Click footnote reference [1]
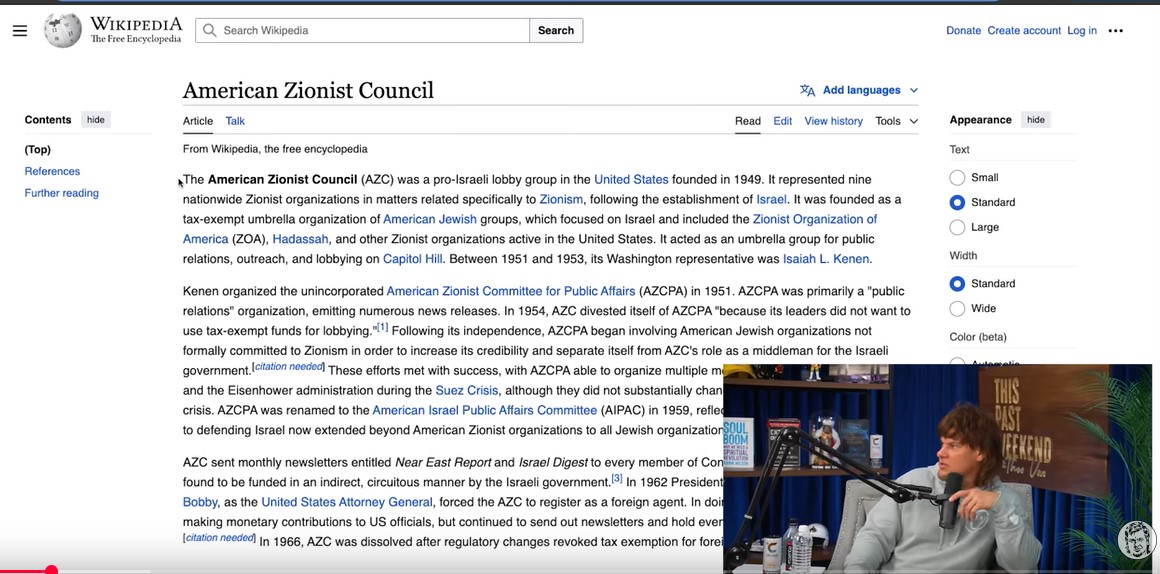 [x=382, y=328]
